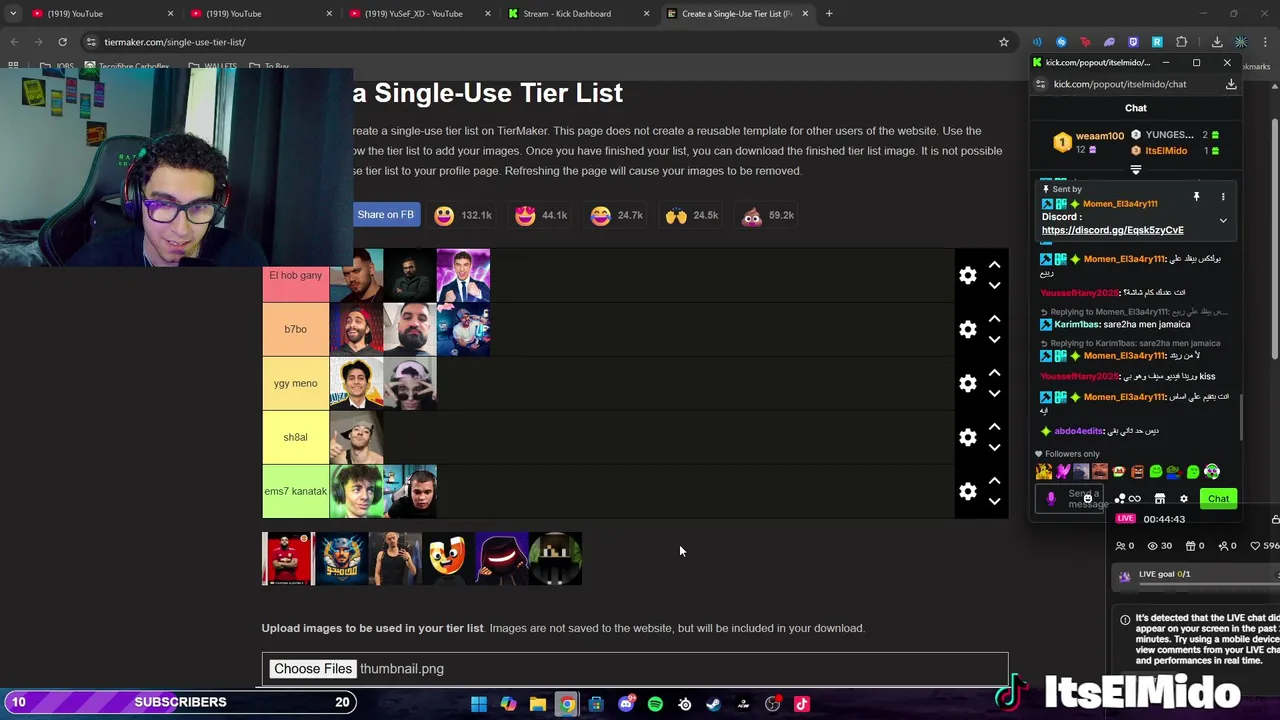Image resolution: width=1280 pixels, height=720 pixels.
Task: Click the laughing reaction 24.7k
Action: (x=617, y=215)
